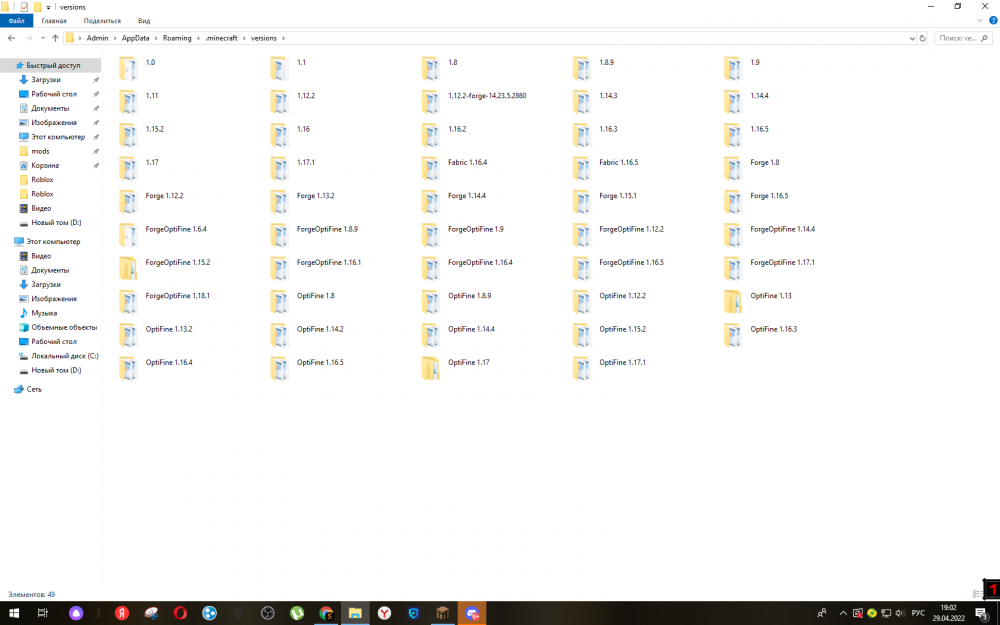Refresh the versions folder view
The image size is (1000, 625).
click(x=922, y=38)
